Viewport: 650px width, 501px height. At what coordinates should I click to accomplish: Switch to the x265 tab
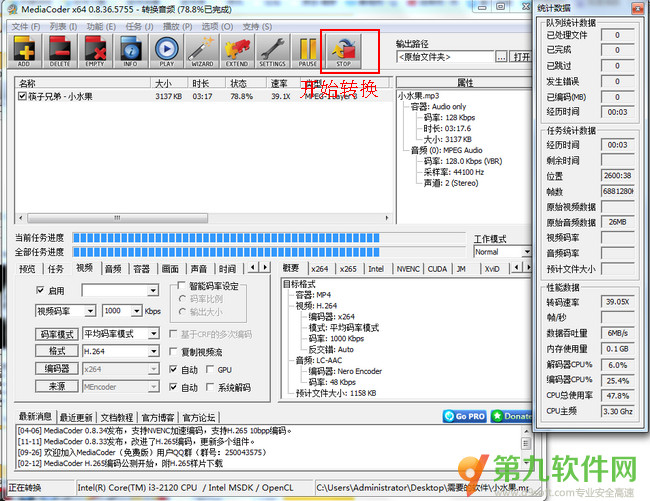[348, 269]
